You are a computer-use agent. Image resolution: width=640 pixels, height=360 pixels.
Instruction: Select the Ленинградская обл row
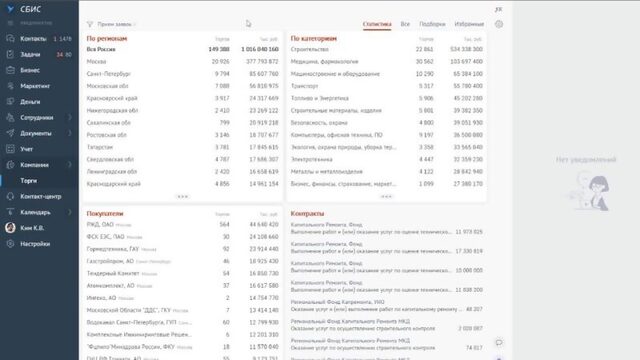click(182, 172)
